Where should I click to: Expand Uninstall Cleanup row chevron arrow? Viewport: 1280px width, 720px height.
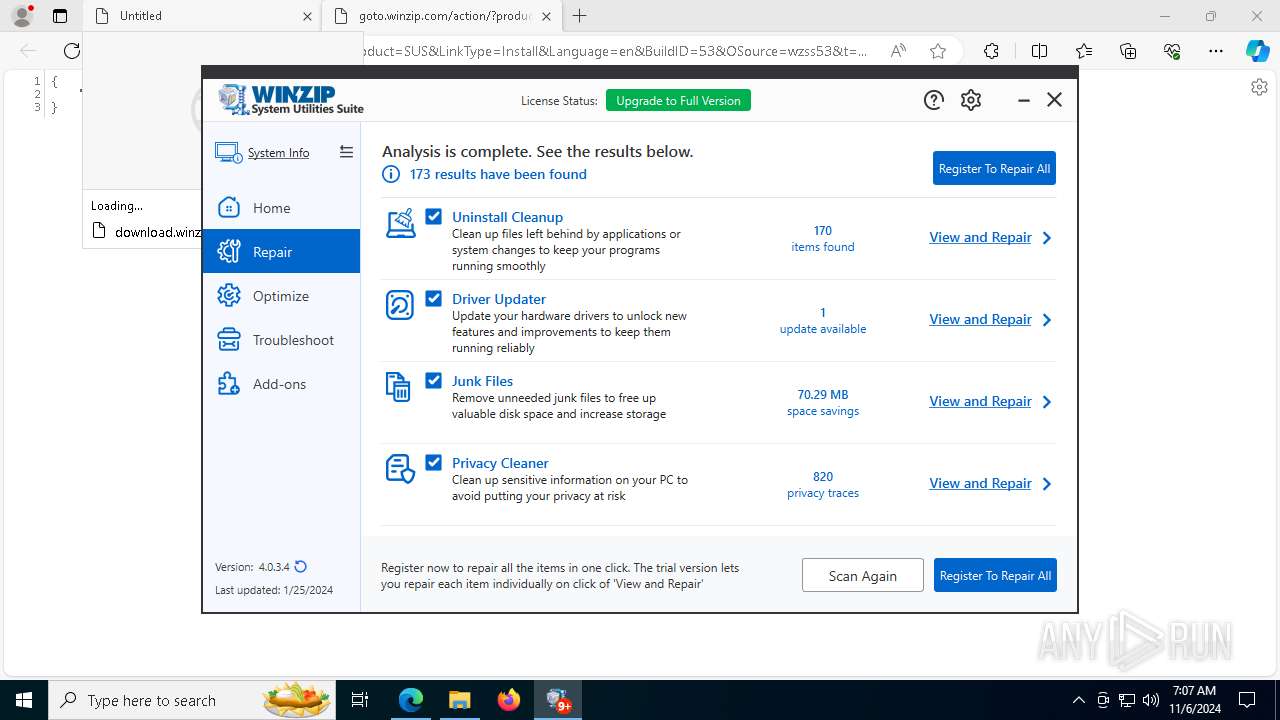[1047, 238]
